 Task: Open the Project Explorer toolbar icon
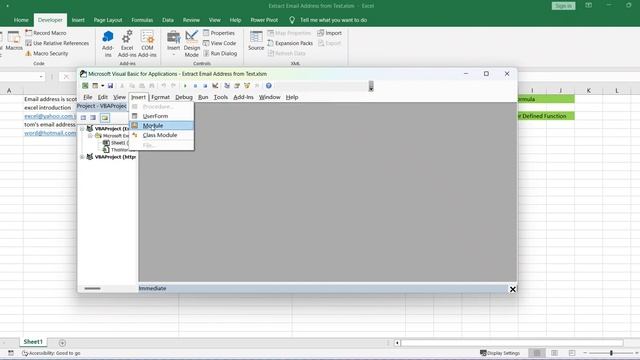coord(227,86)
